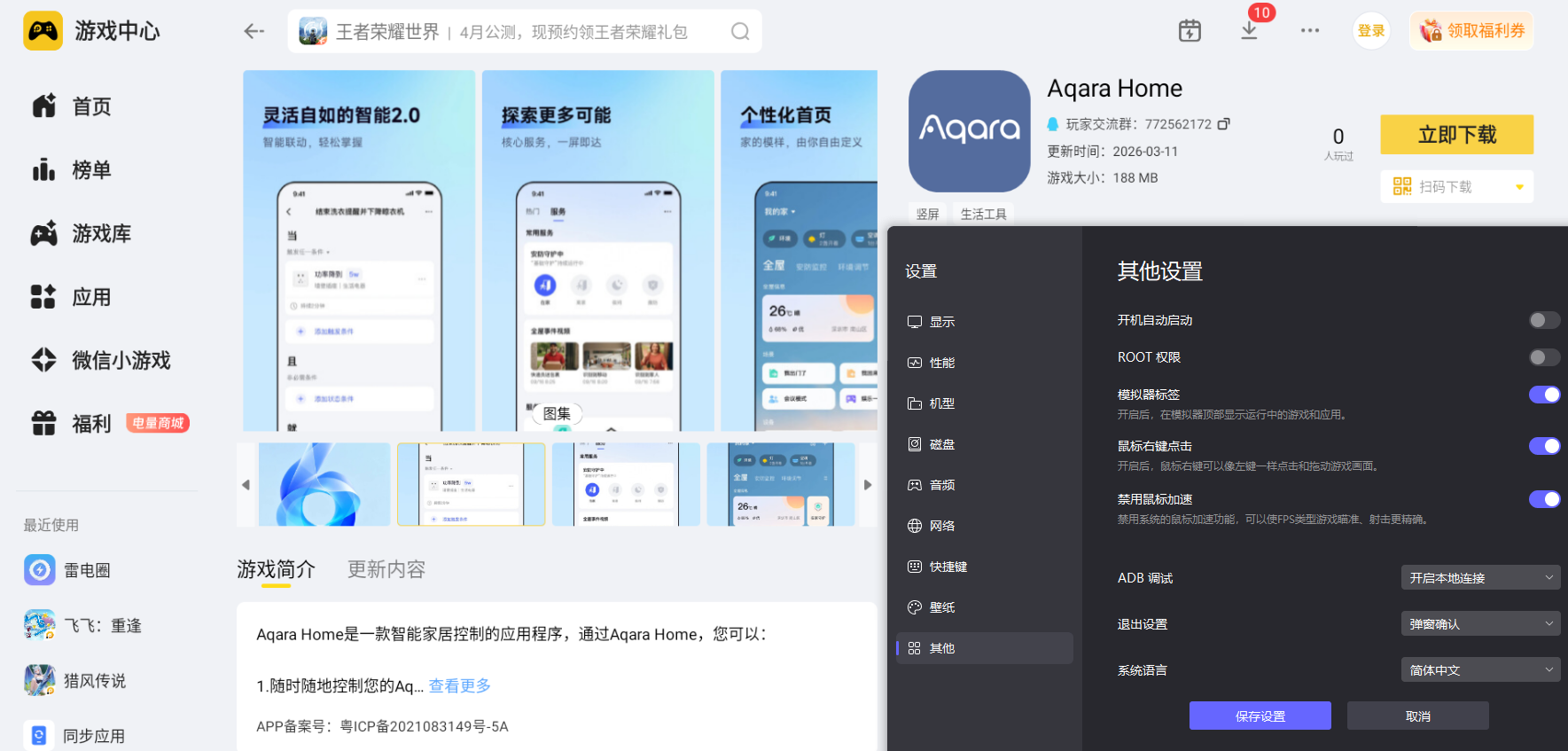Expand the 扫码下载 dropdown
This screenshot has width=1568, height=751.
coord(1519,187)
